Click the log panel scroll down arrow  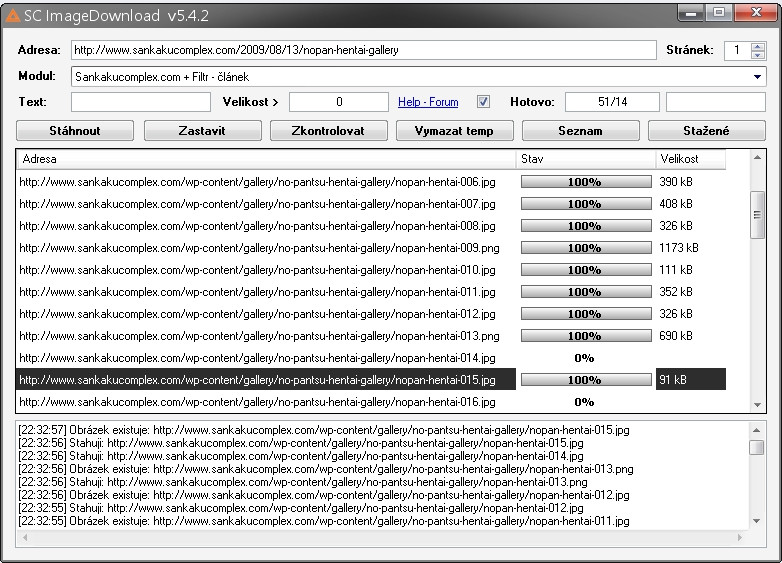click(757, 521)
